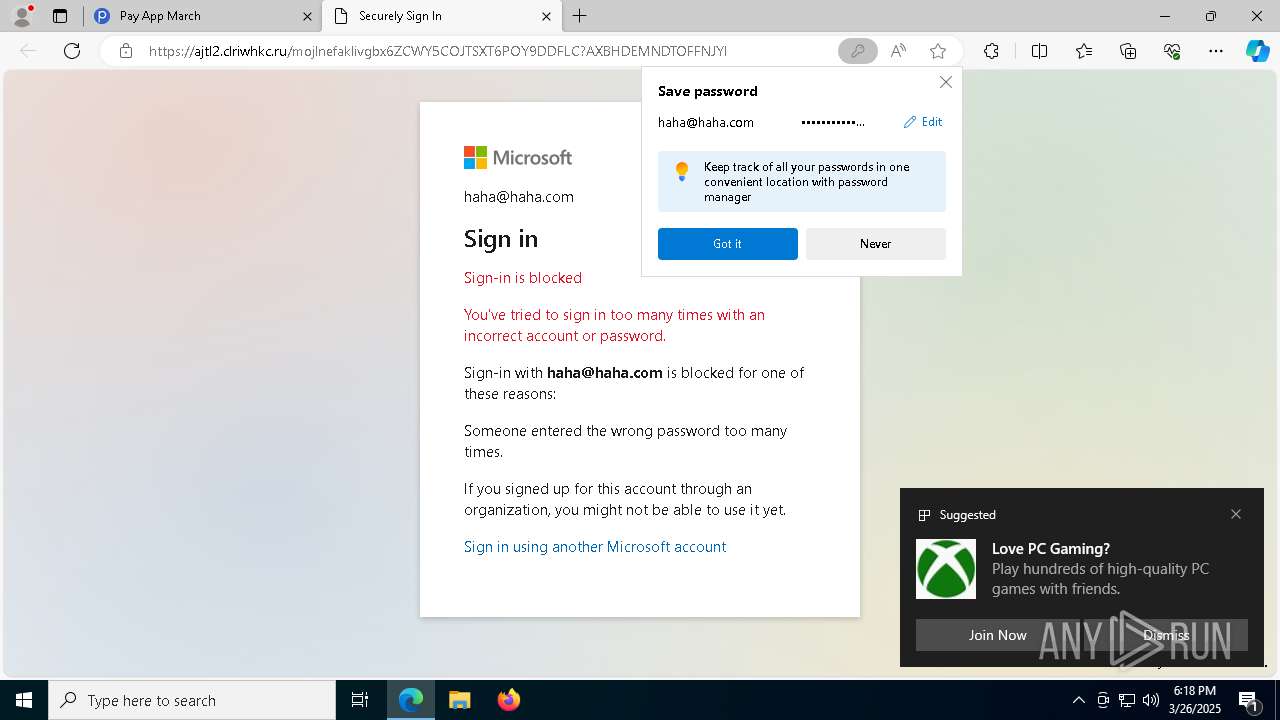1280x720 pixels.
Task: Select the Sign-in is blocked message
Action: pyautogui.click(x=523, y=277)
